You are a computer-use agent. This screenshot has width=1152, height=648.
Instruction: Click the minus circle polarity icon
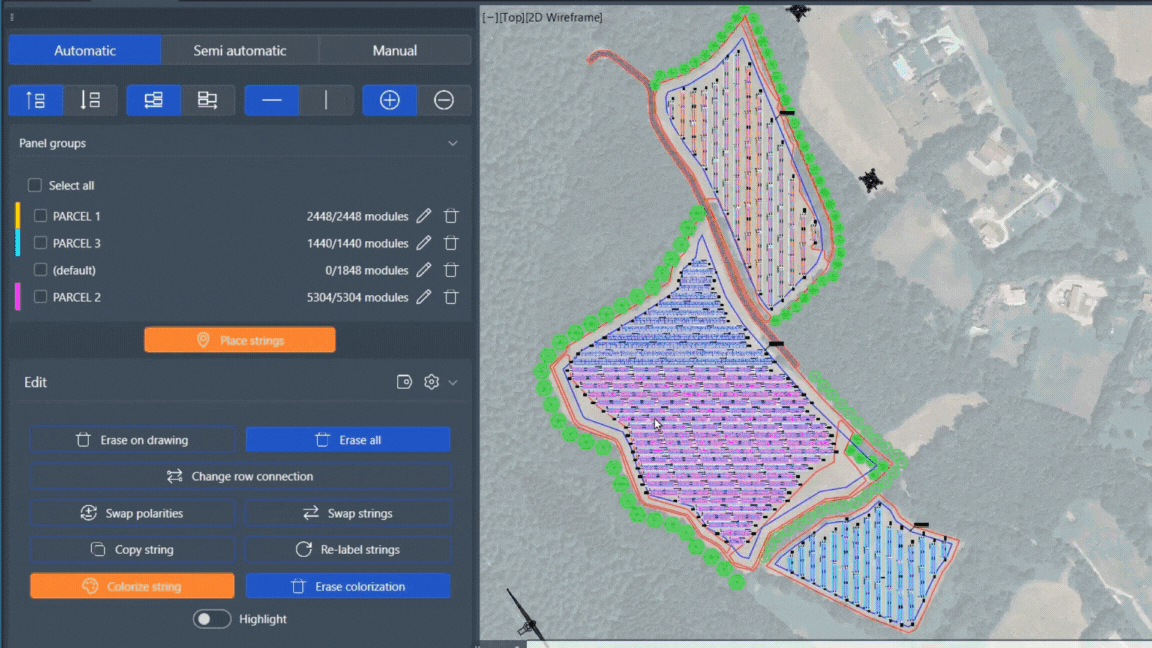point(444,100)
